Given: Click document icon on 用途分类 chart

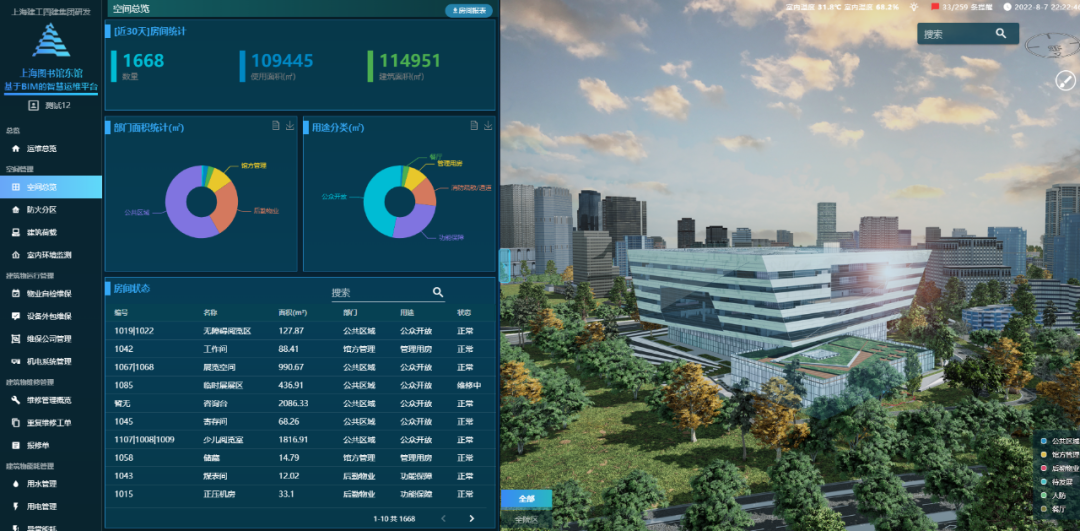Looking at the screenshot, I should (474, 126).
